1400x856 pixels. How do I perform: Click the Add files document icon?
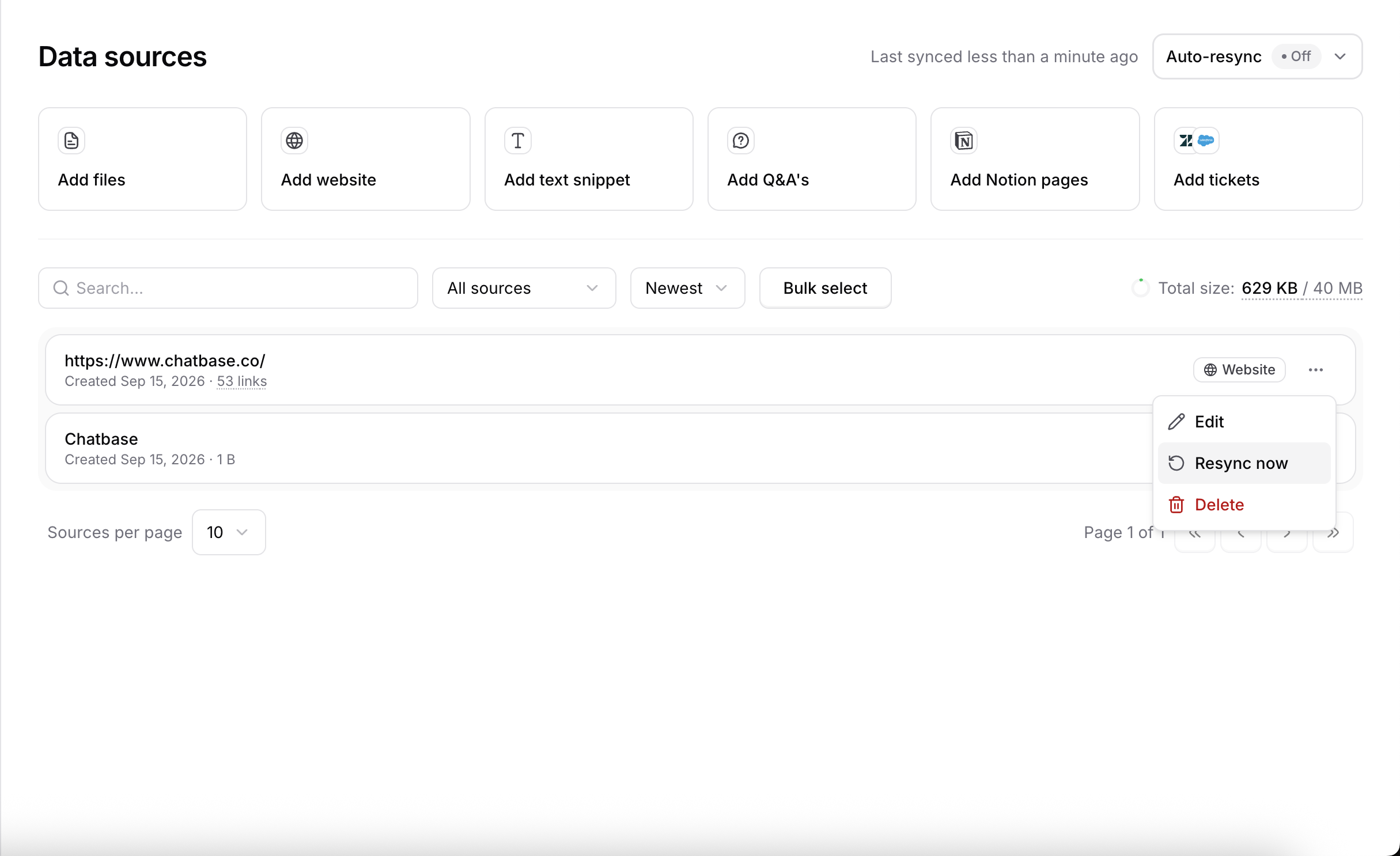(71, 141)
